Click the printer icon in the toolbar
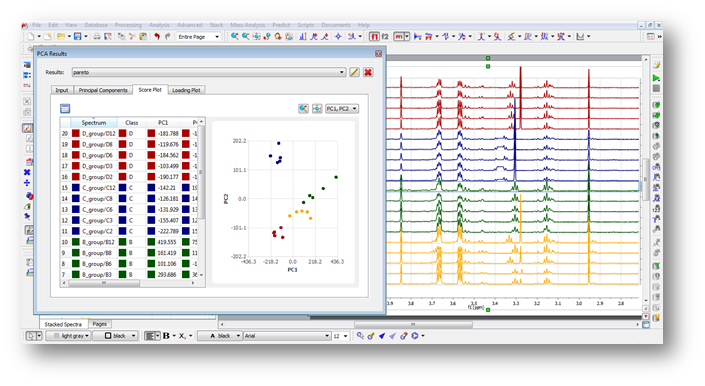 click(97, 36)
